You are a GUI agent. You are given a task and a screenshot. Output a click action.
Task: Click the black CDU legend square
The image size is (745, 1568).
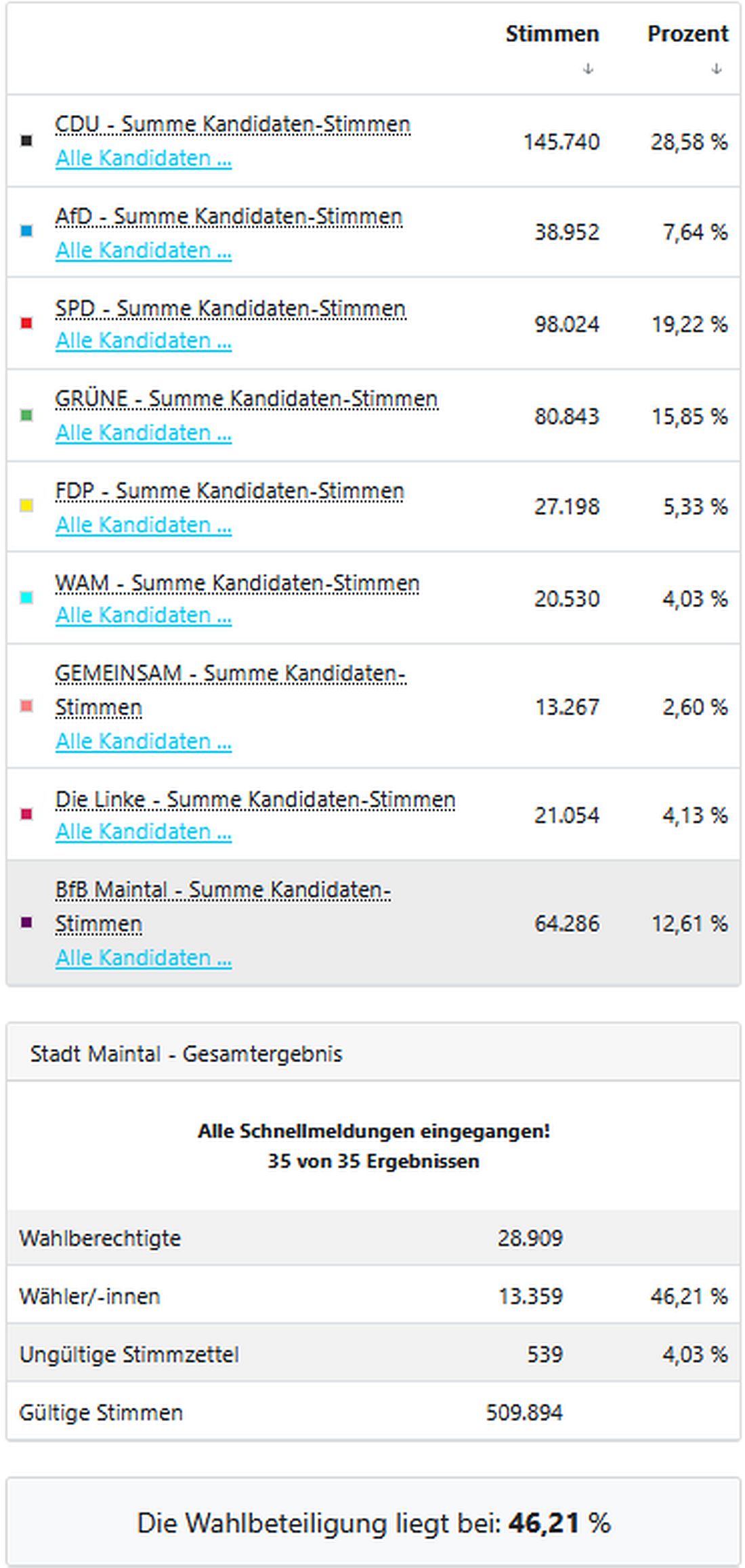click(26, 140)
